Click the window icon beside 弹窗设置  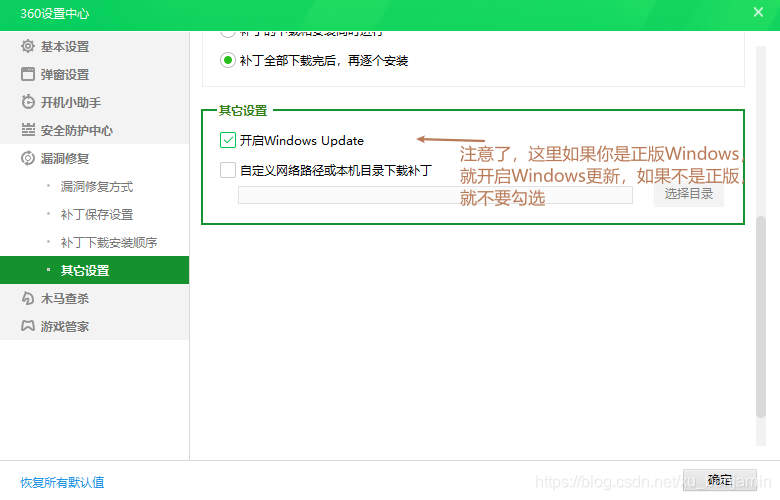click(x=28, y=74)
